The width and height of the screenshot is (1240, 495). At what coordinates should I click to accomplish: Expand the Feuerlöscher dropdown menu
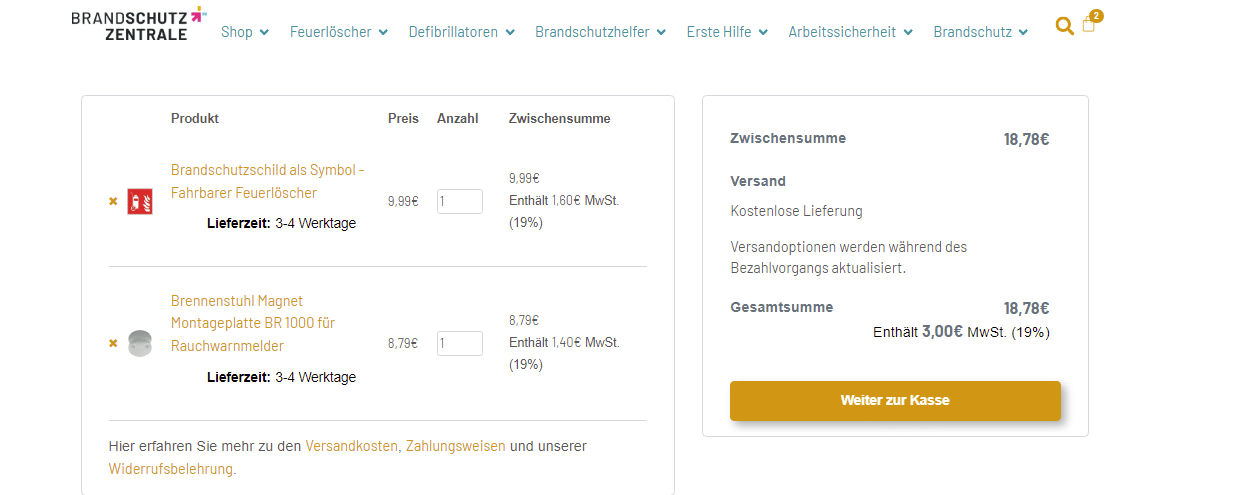coord(339,32)
